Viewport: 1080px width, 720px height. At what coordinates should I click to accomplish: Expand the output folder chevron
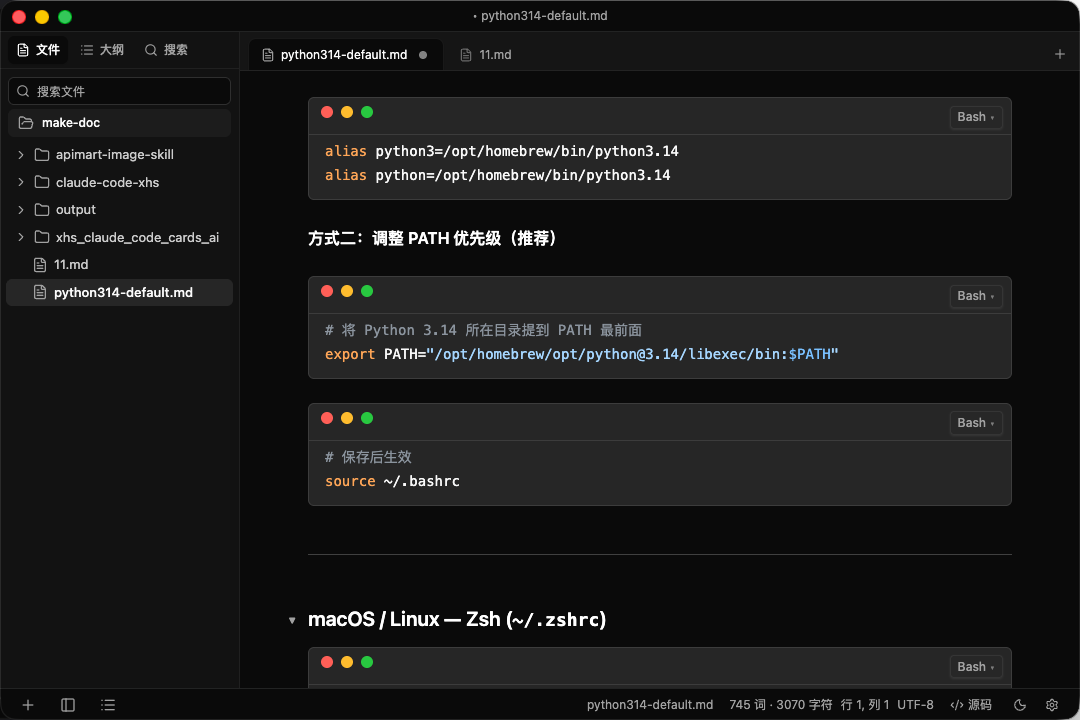coord(21,209)
